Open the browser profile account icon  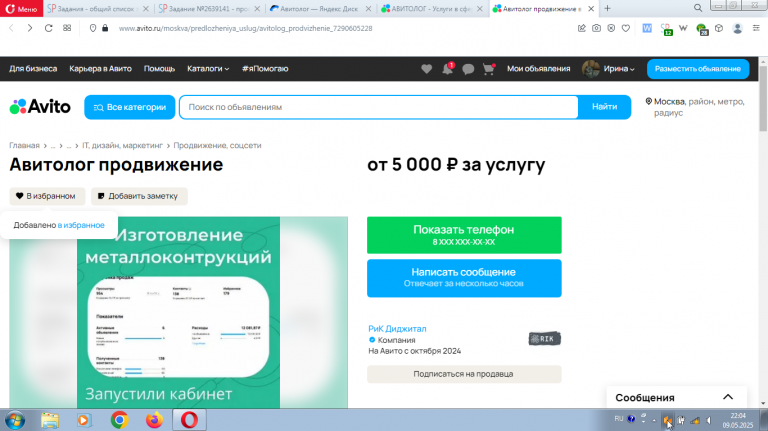click(x=737, y=28)
